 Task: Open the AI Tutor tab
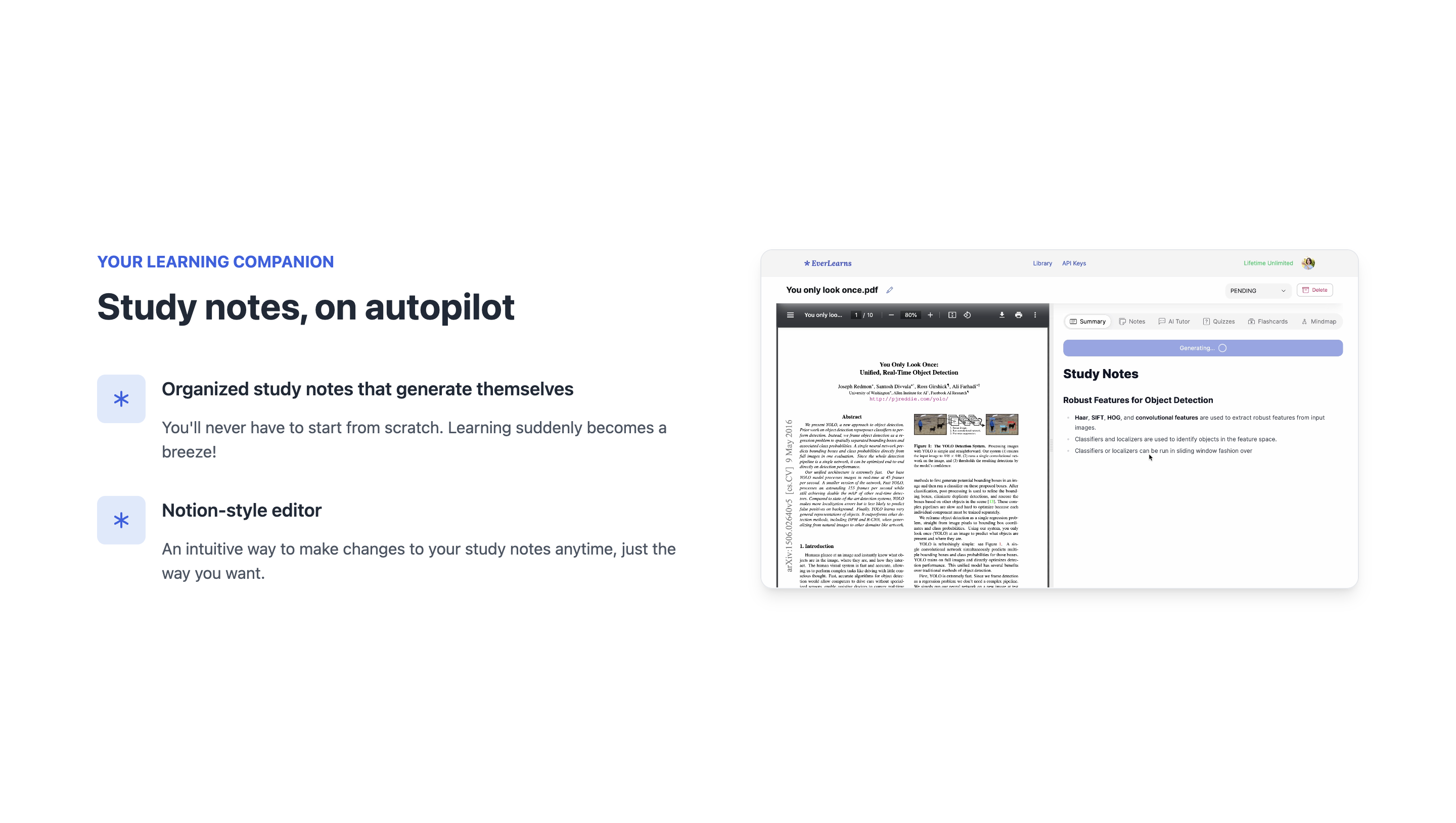[1174, 321]
